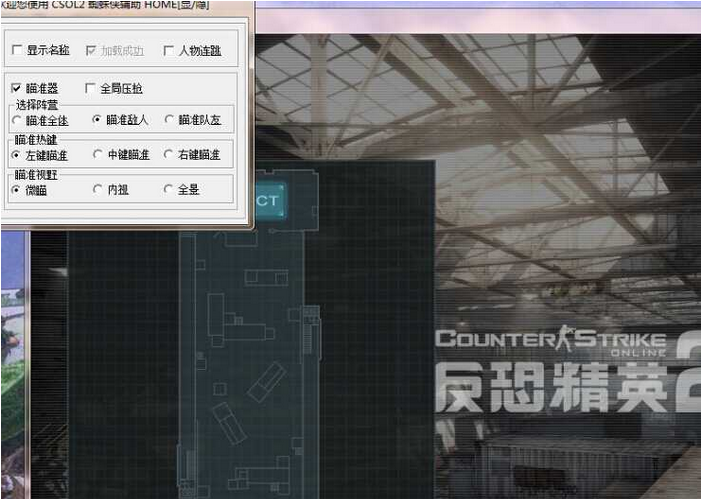Select the 微瞄 view option
This screenshot has width=701, height=499.
17,189
